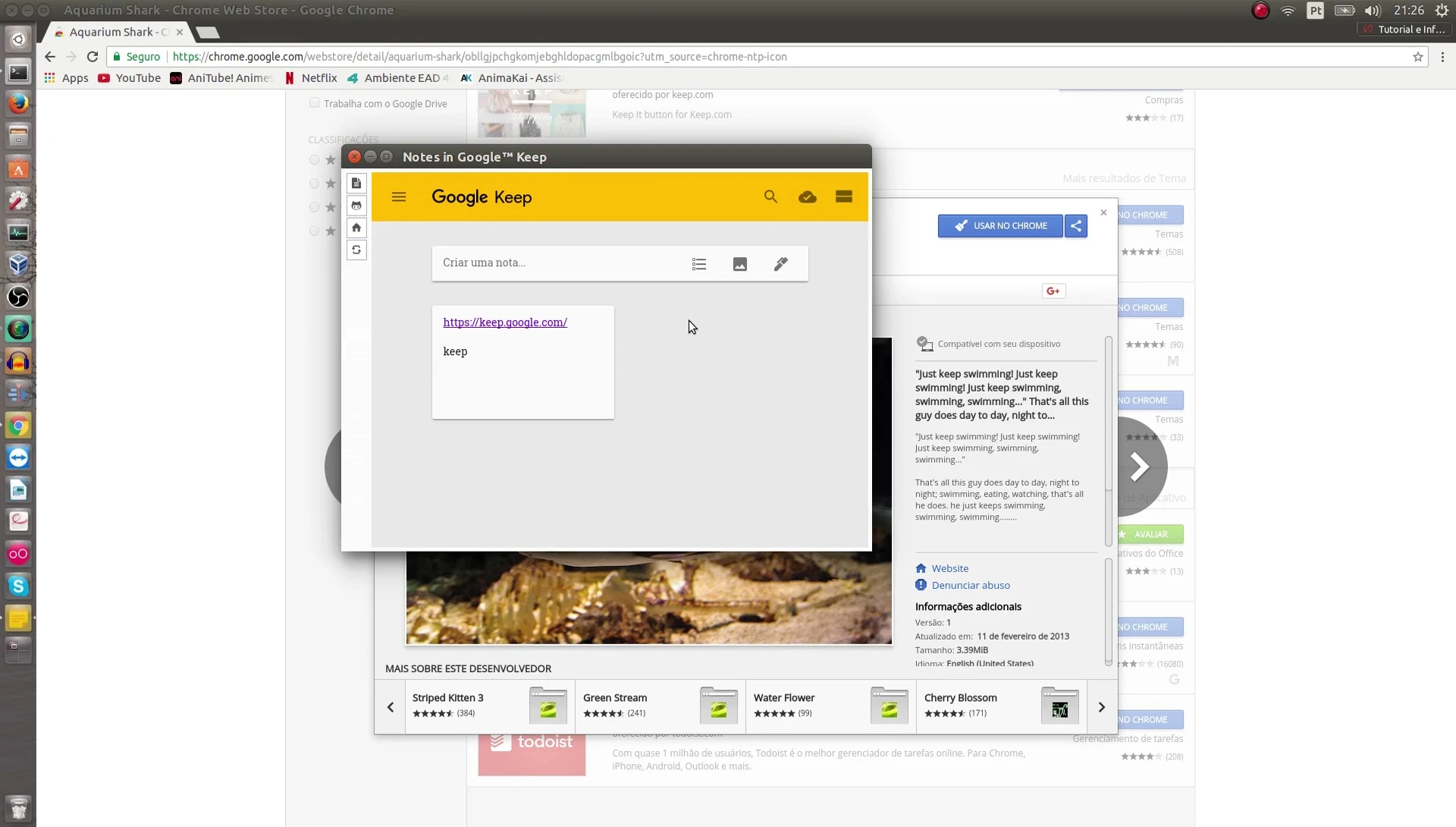Open the Trash in the launcher

coord(18,807)
